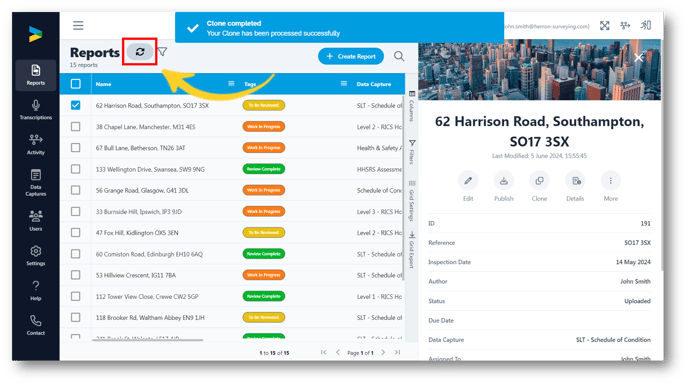Open Settings in the sidebar
The width and height of the screenshot is (688, 385).
click(x=36, y=255)
